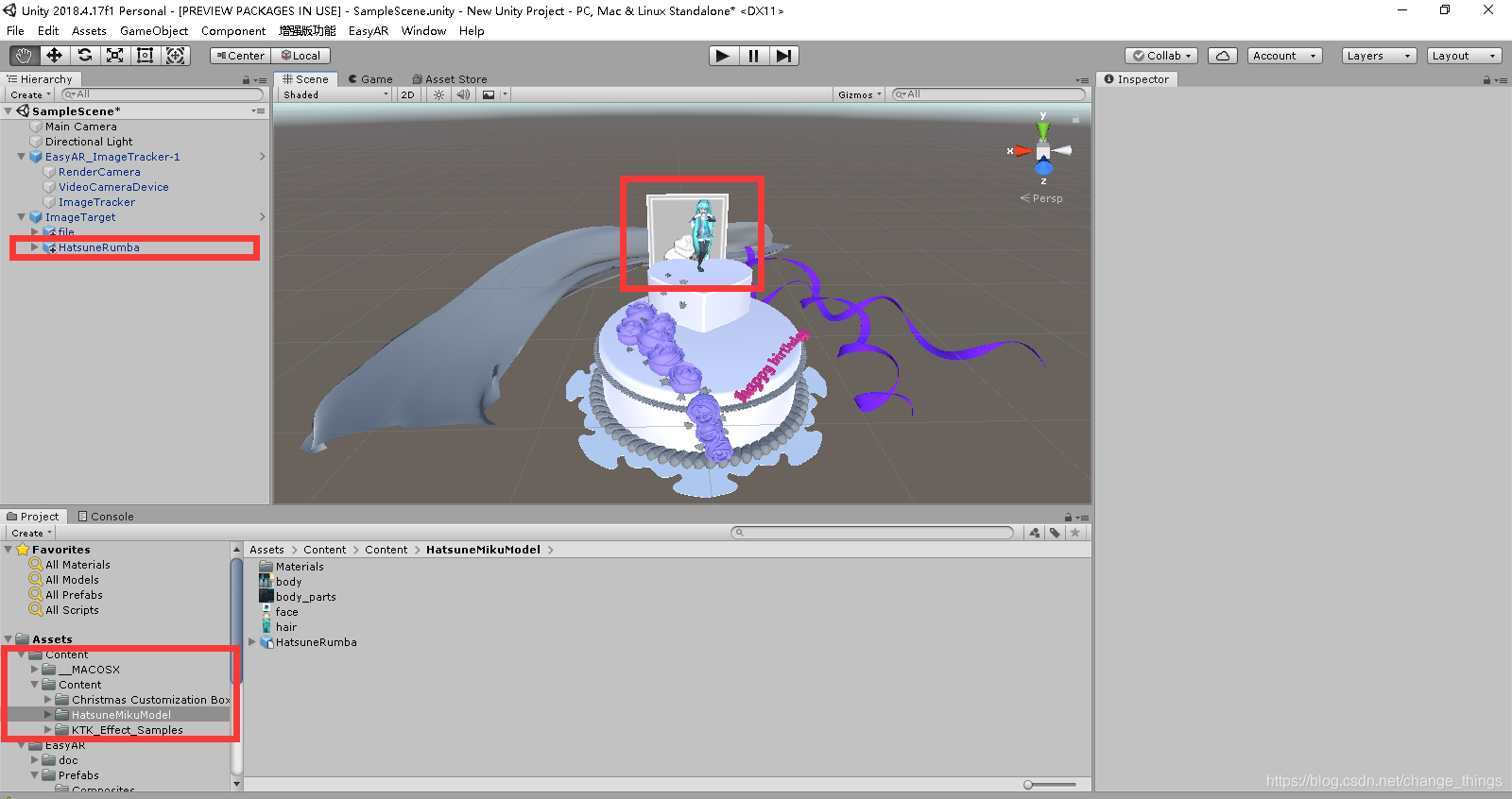
Task: Select the face asset
Action: click(286, 612)
